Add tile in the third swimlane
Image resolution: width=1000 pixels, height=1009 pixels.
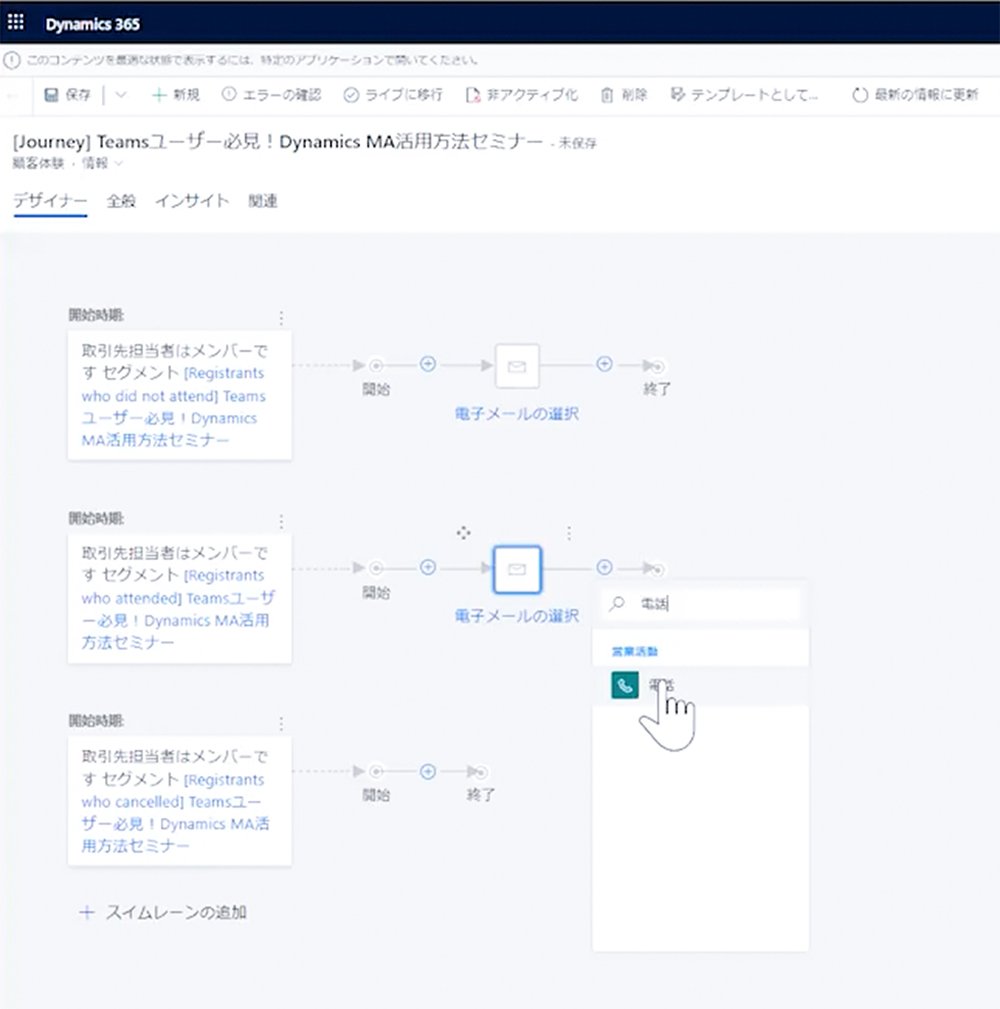(x=428, y=771)
